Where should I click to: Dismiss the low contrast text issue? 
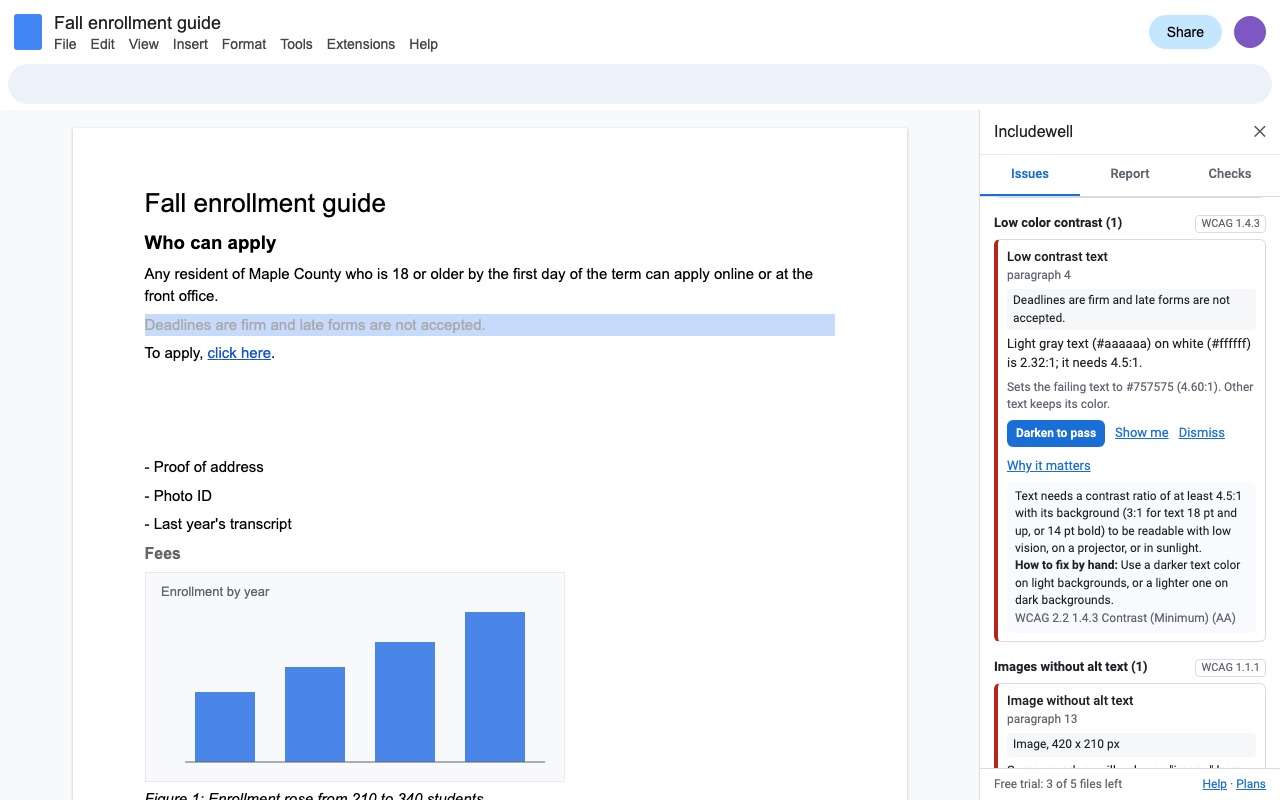(x=1202, y=433)
